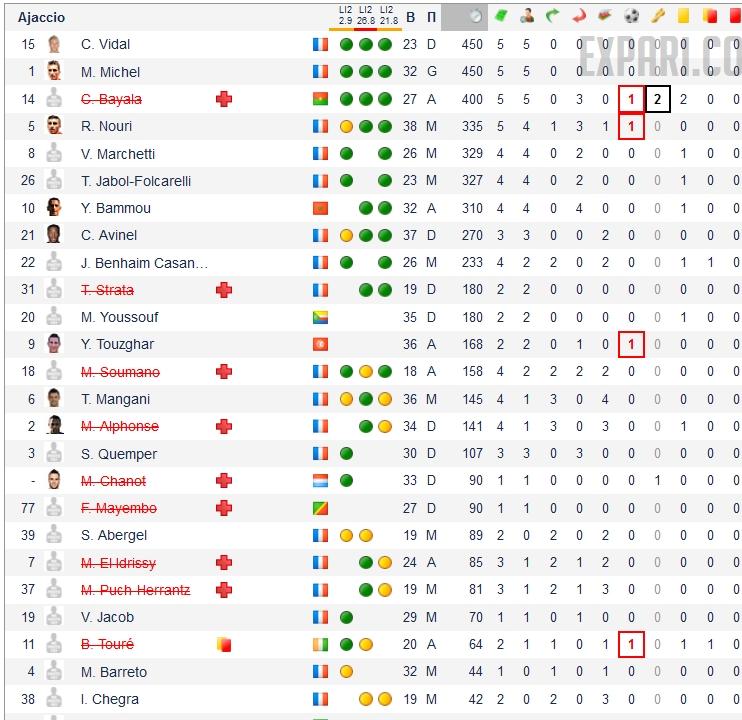Click yellow-red card icon beside B. Touré
This screenshot has width=742, height=720.
tap(224, 645)
